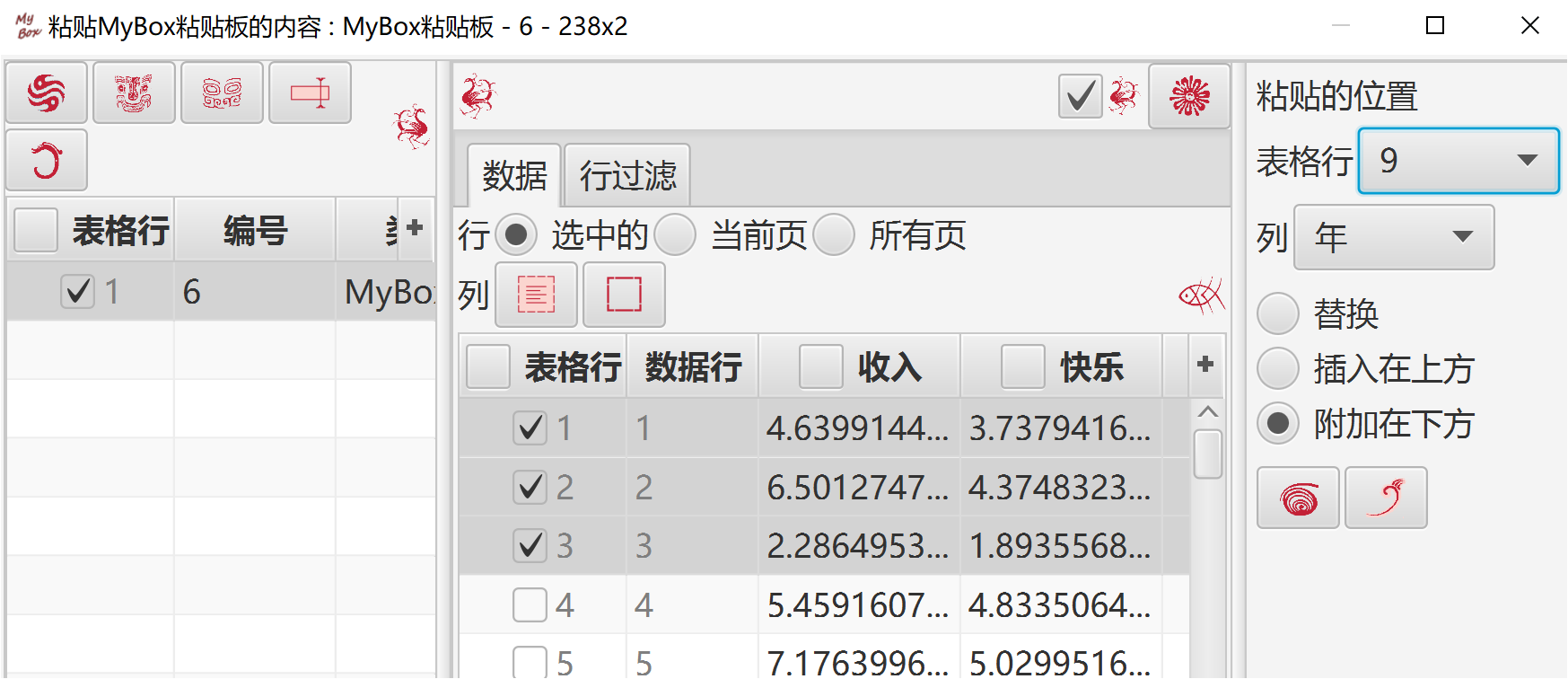Screen dimensions: 1568x679
Task: Click the scroll up arrow of data table
Action: [1208, 412]
